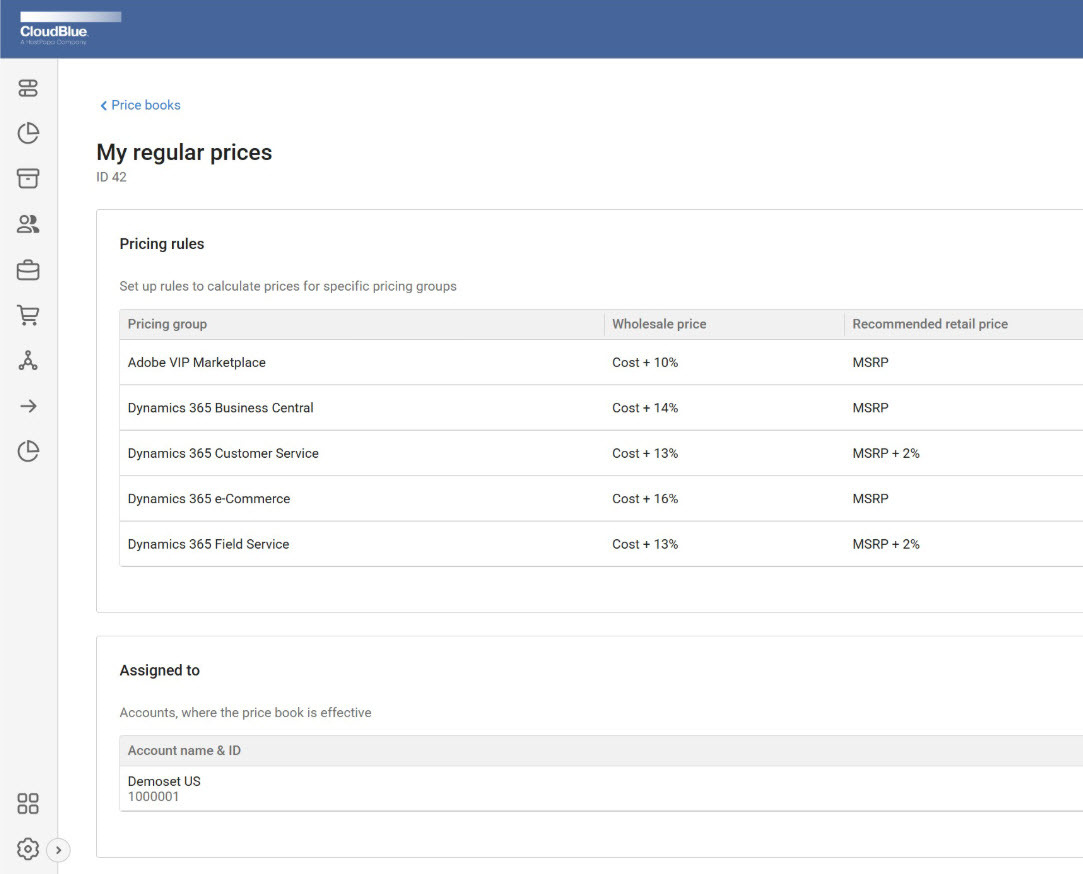
Task: Open the people (customers) icon in sidebar
Action: [x=28, y=224]
